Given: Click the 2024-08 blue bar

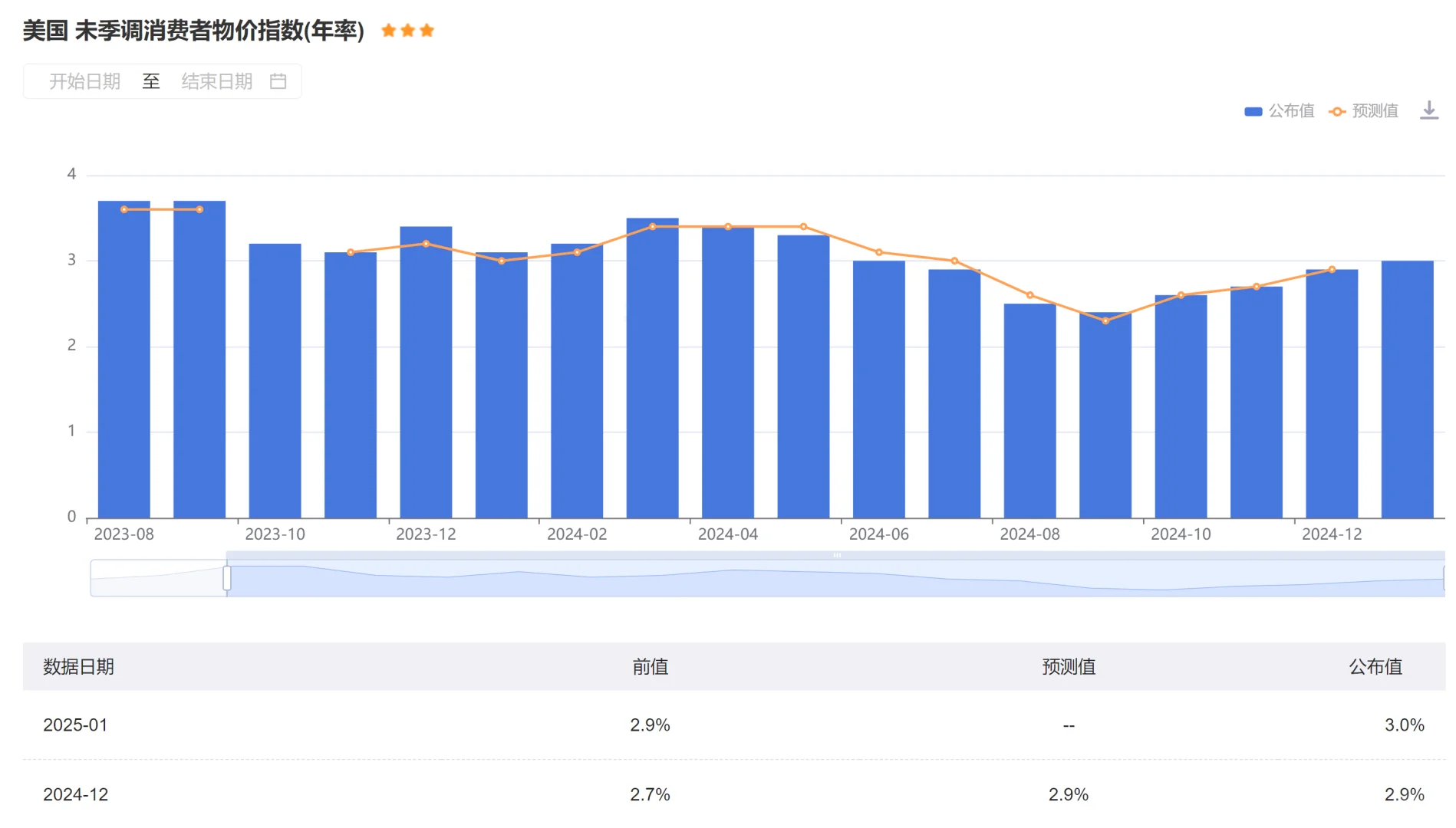Looking at the screenshot, I should click(1030, 411).
